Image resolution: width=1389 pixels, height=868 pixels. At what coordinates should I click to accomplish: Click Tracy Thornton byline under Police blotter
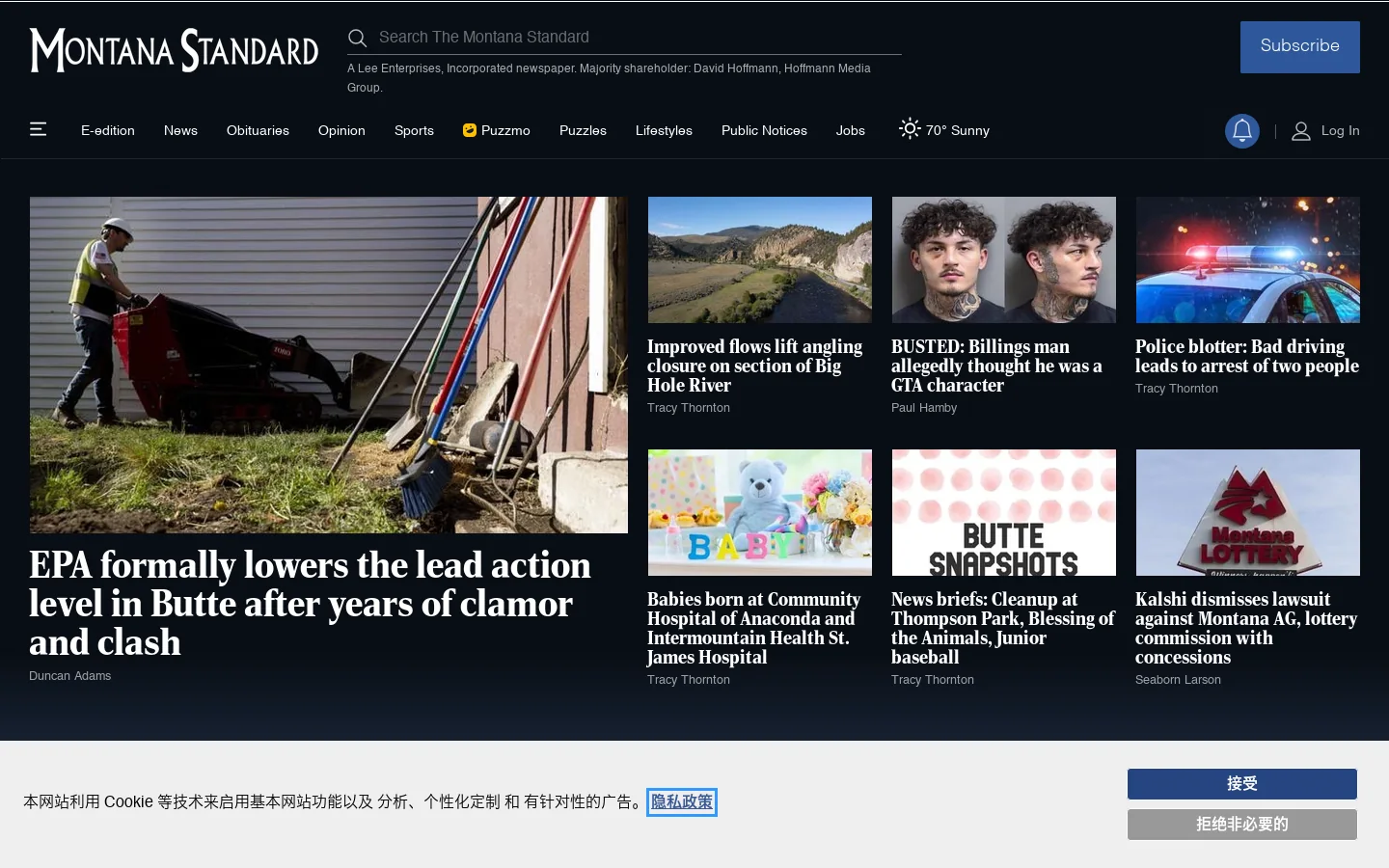click(1176, 389)
